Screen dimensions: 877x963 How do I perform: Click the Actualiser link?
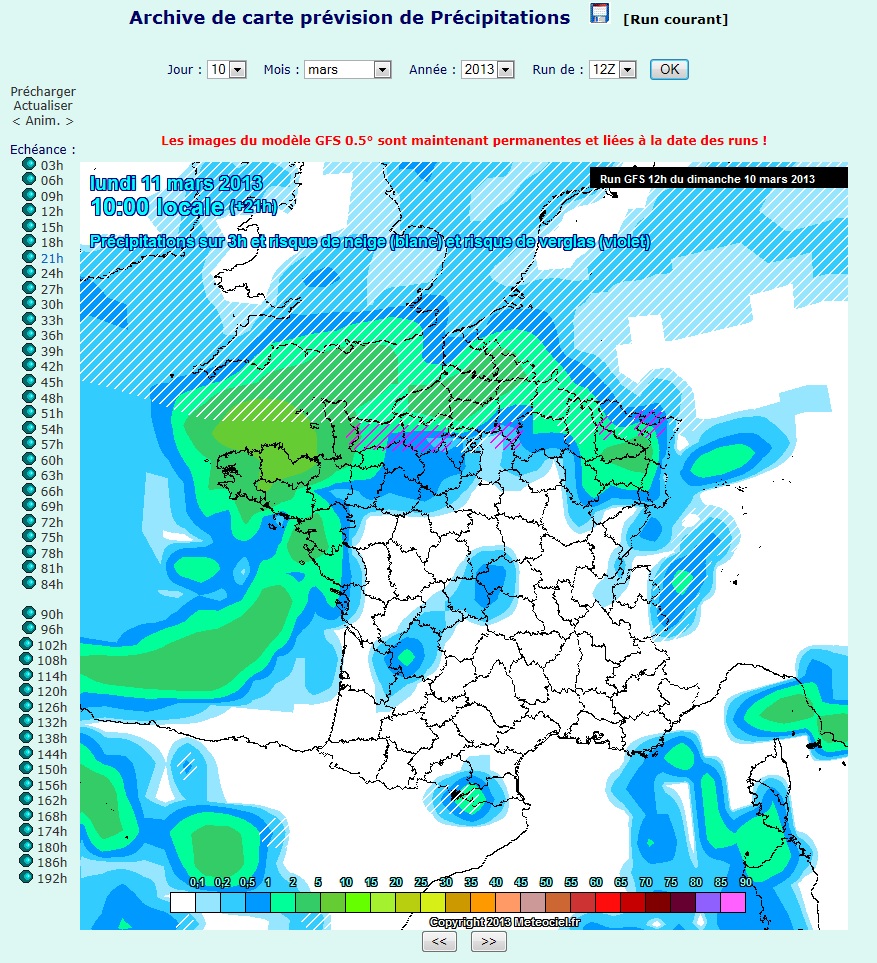(43, 106)
